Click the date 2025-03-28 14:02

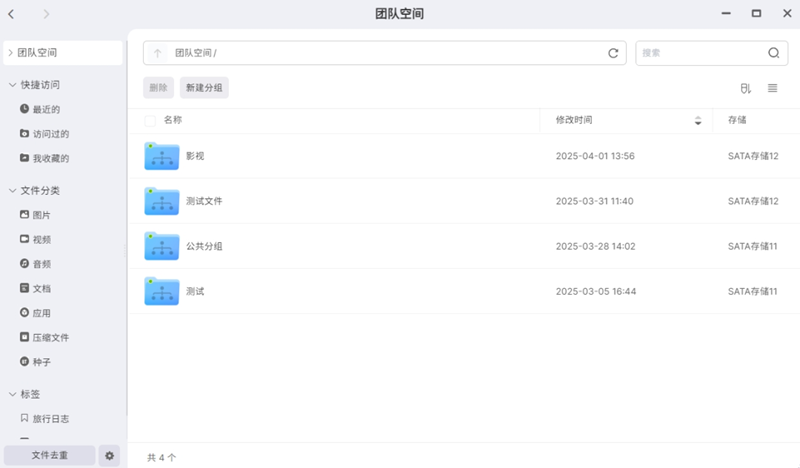point(595,247)
